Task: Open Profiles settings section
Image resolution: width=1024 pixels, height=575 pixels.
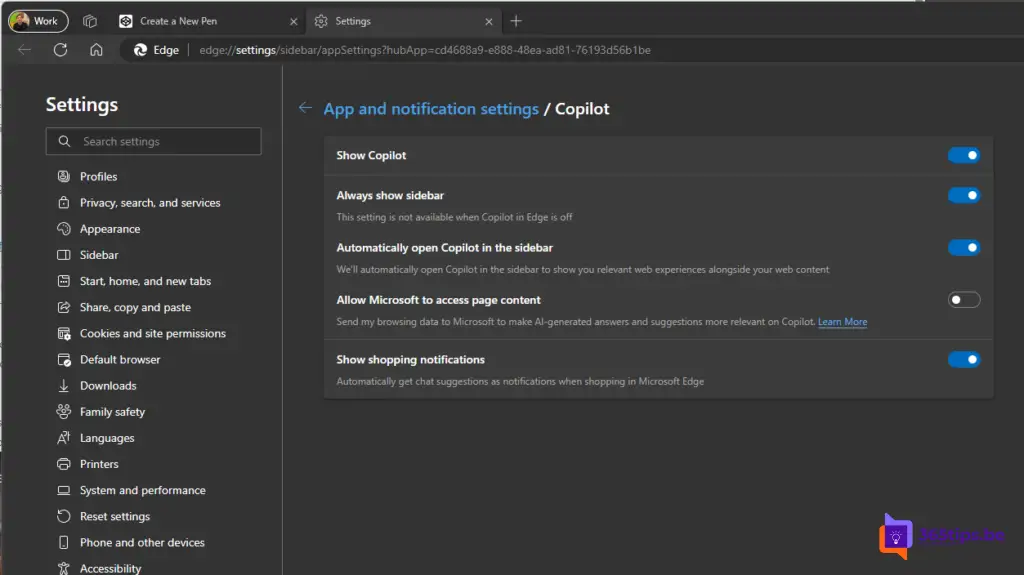Action: 98,177
